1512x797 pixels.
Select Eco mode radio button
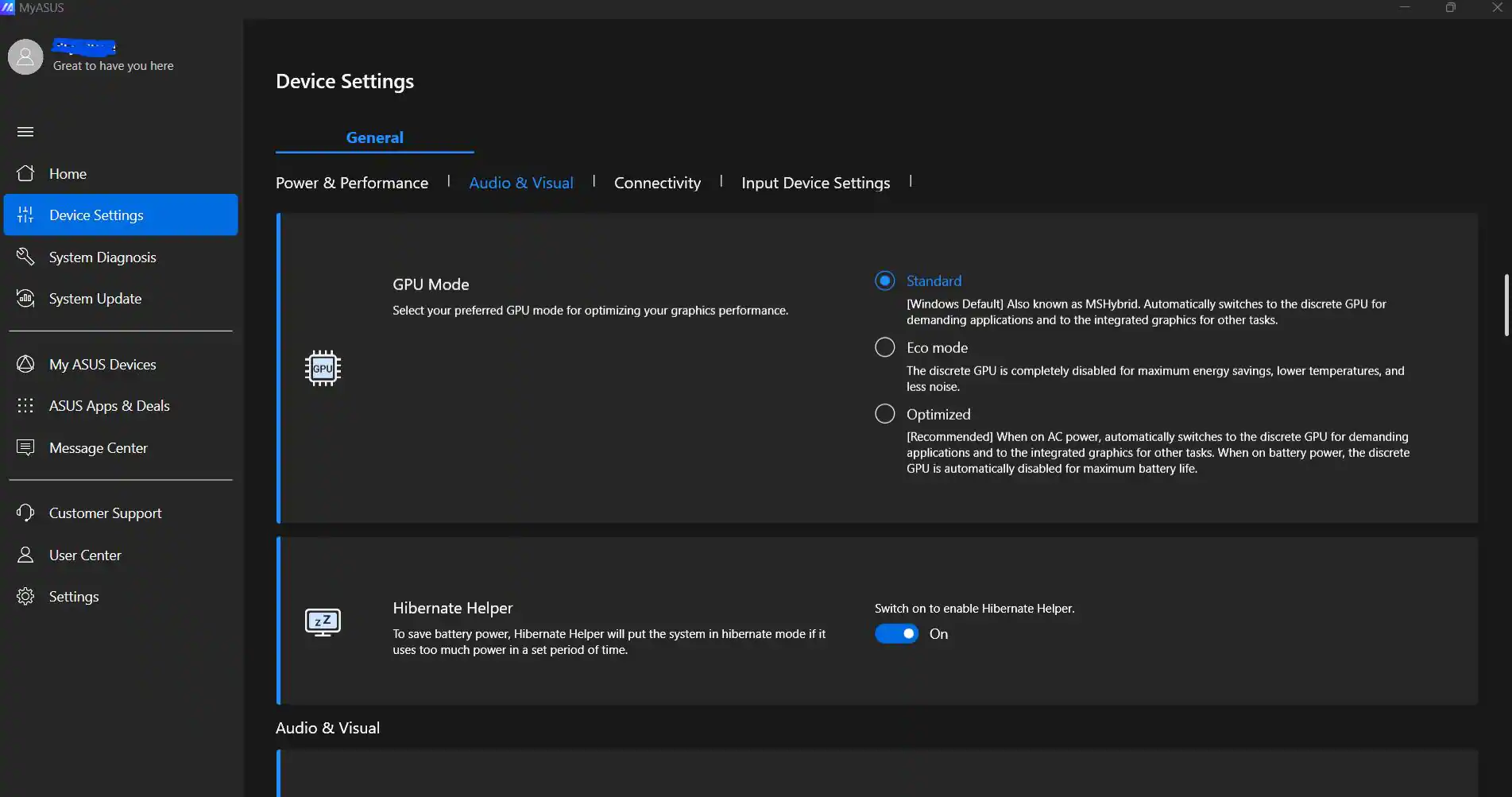884,347
